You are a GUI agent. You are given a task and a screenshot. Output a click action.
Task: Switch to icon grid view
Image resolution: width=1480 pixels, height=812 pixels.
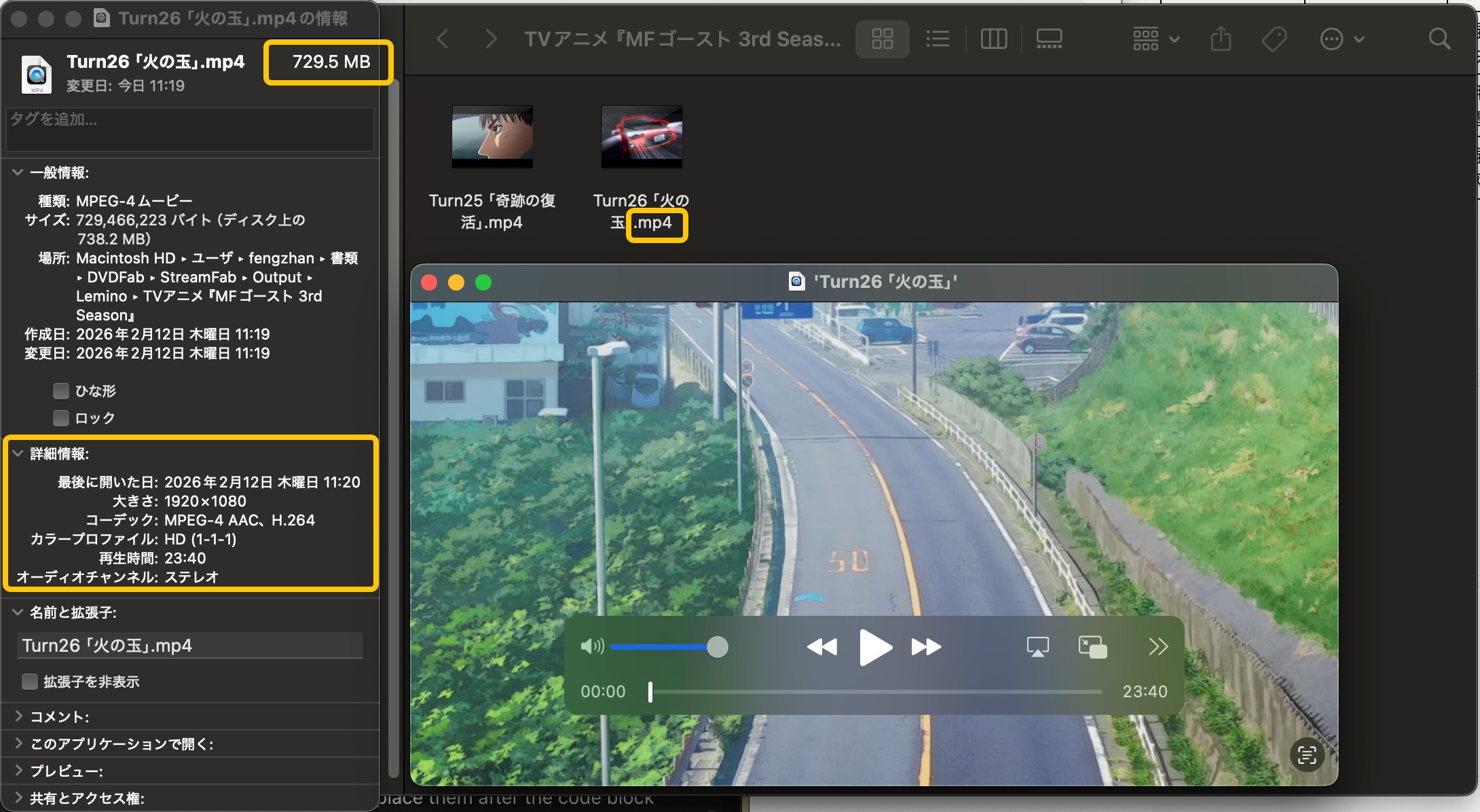coord(882,39)
